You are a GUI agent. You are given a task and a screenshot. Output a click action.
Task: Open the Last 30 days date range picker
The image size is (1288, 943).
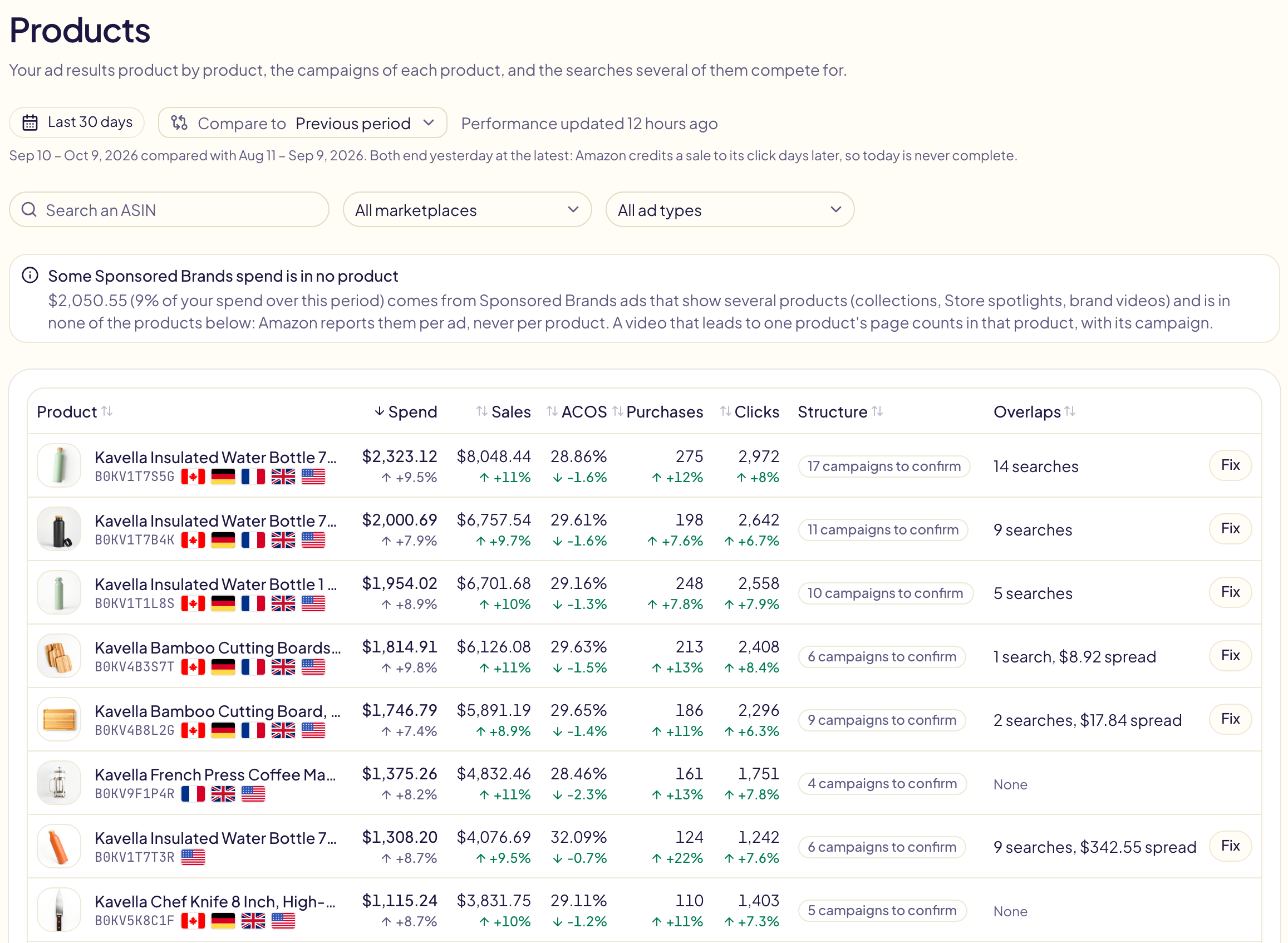76,122
